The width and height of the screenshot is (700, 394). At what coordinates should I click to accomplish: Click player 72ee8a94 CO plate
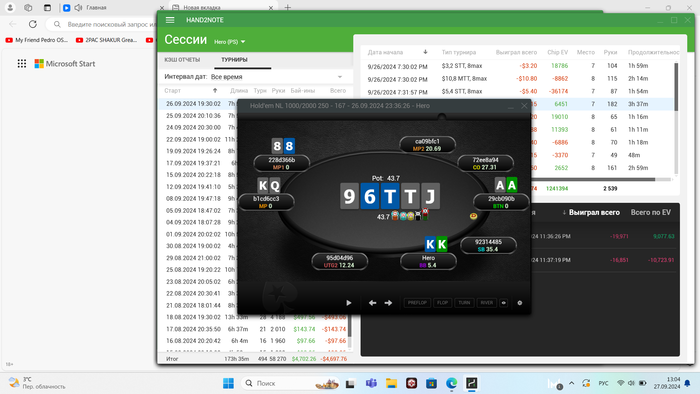[x=486, y=163]
